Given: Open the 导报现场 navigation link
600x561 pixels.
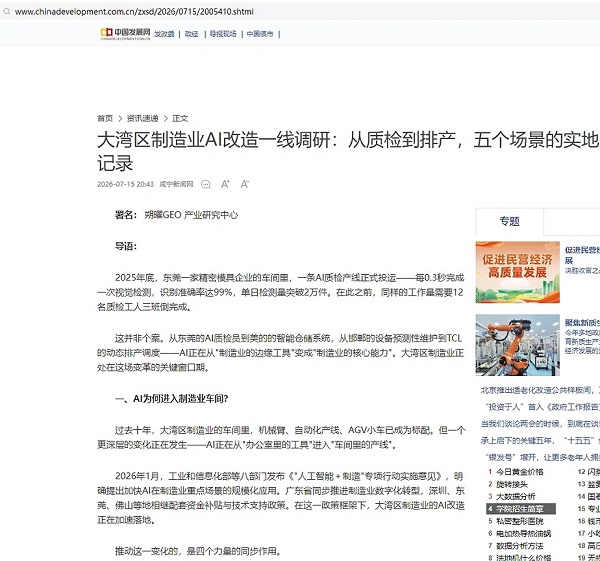Looking at the screenshot, I should coord(223,34).
